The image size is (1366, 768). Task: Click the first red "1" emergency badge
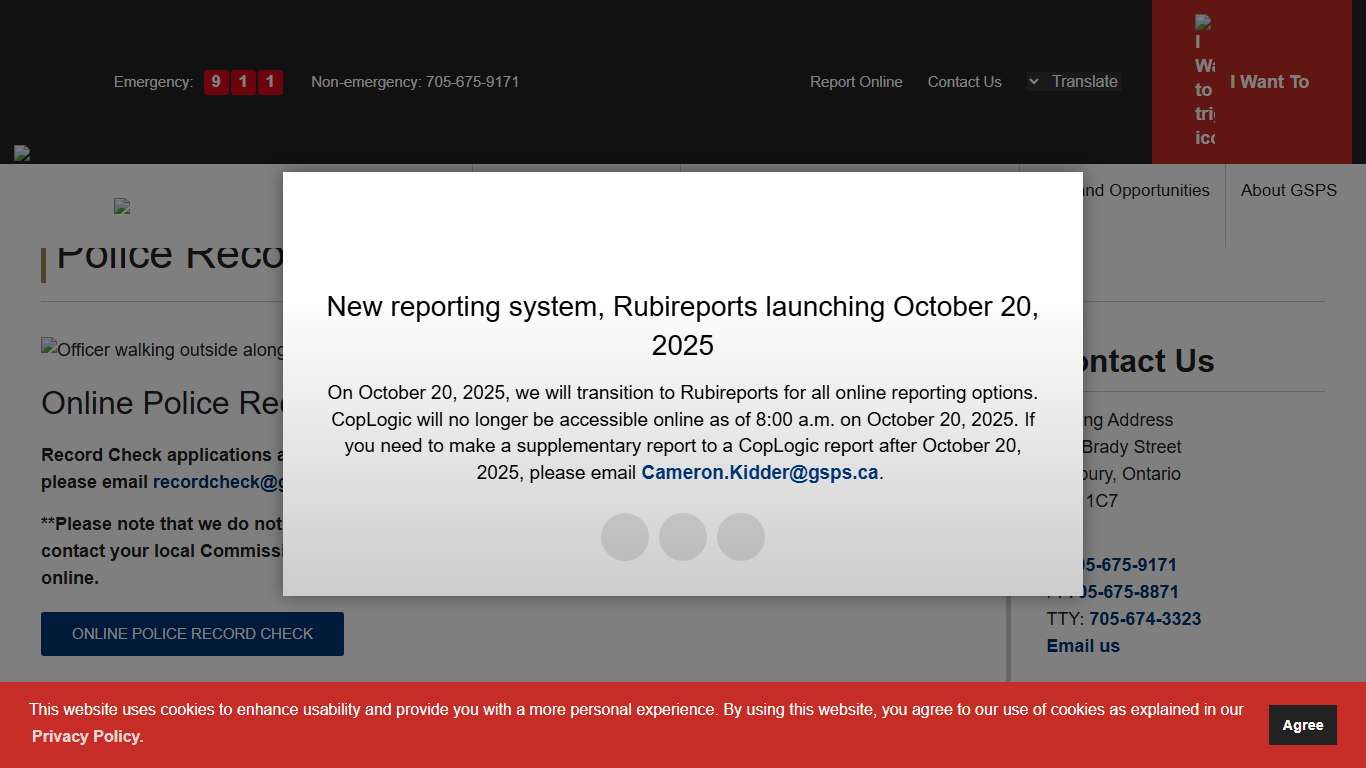(x=242, y=82)
